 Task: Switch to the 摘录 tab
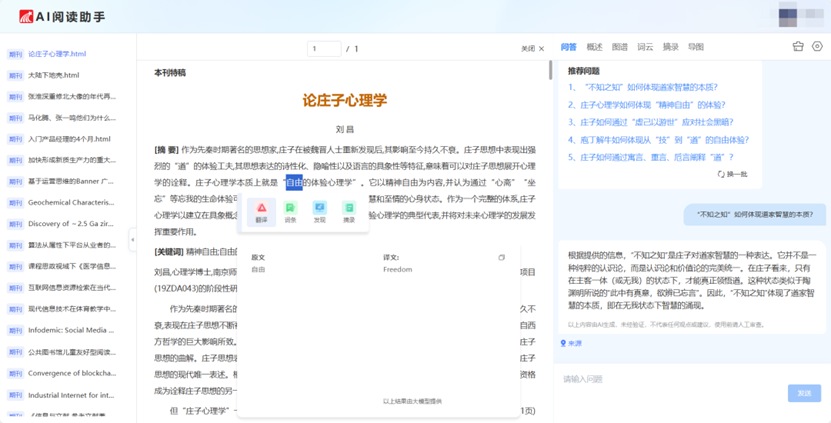click(670, 47)
